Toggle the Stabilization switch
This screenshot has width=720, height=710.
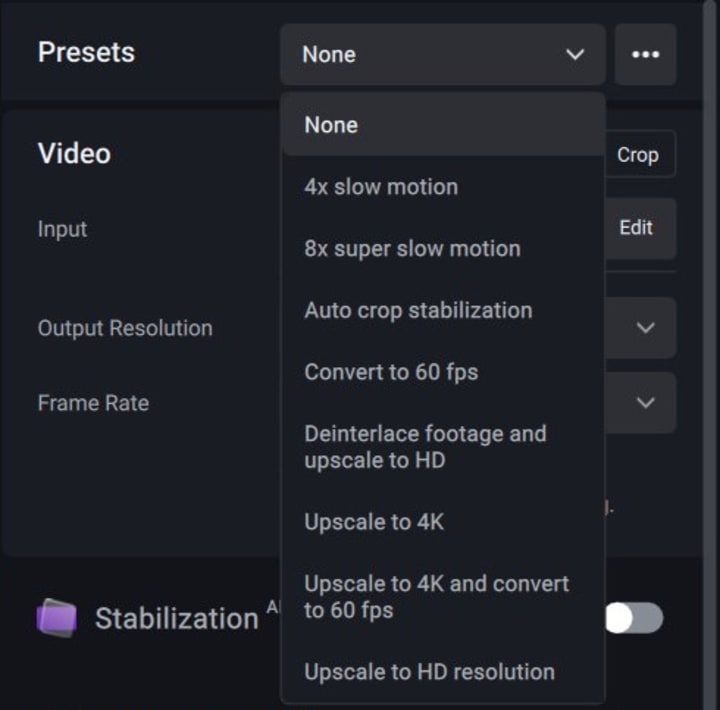(634, 618)
